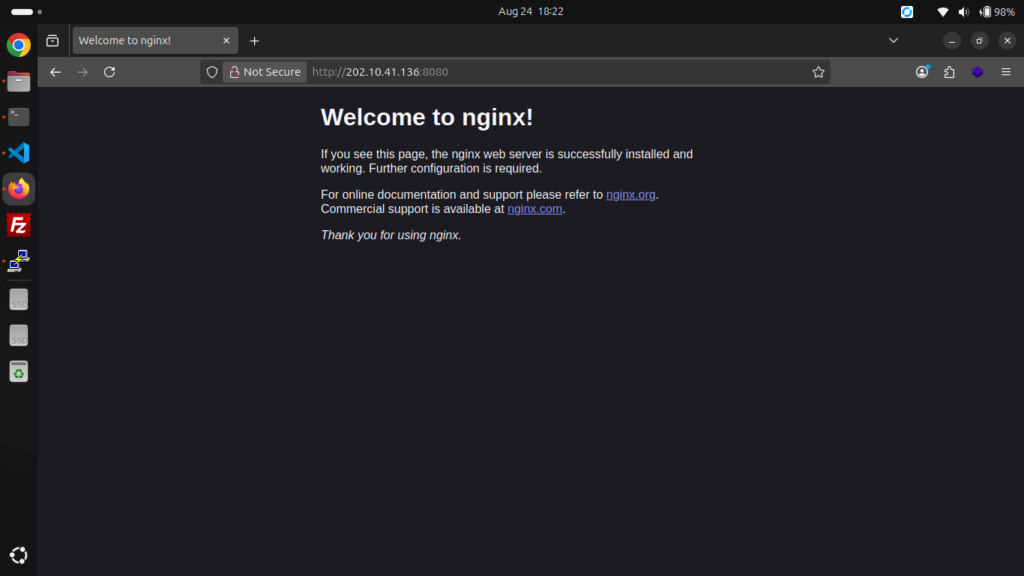
Task: Bookmark this page with star icon
Action: click(x=818, y=72)
